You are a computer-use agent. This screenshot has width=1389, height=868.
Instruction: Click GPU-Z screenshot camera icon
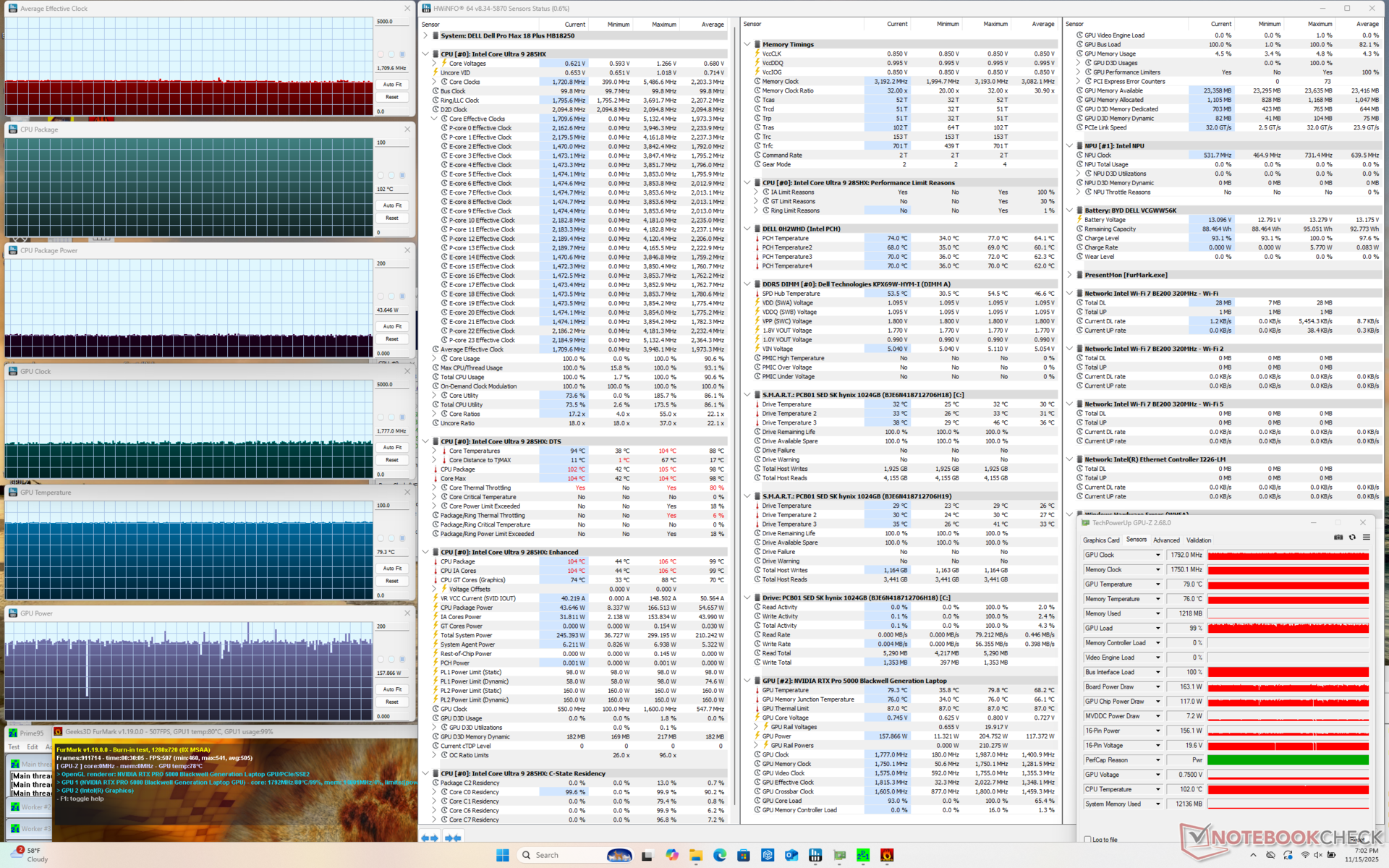[1338, 537]
